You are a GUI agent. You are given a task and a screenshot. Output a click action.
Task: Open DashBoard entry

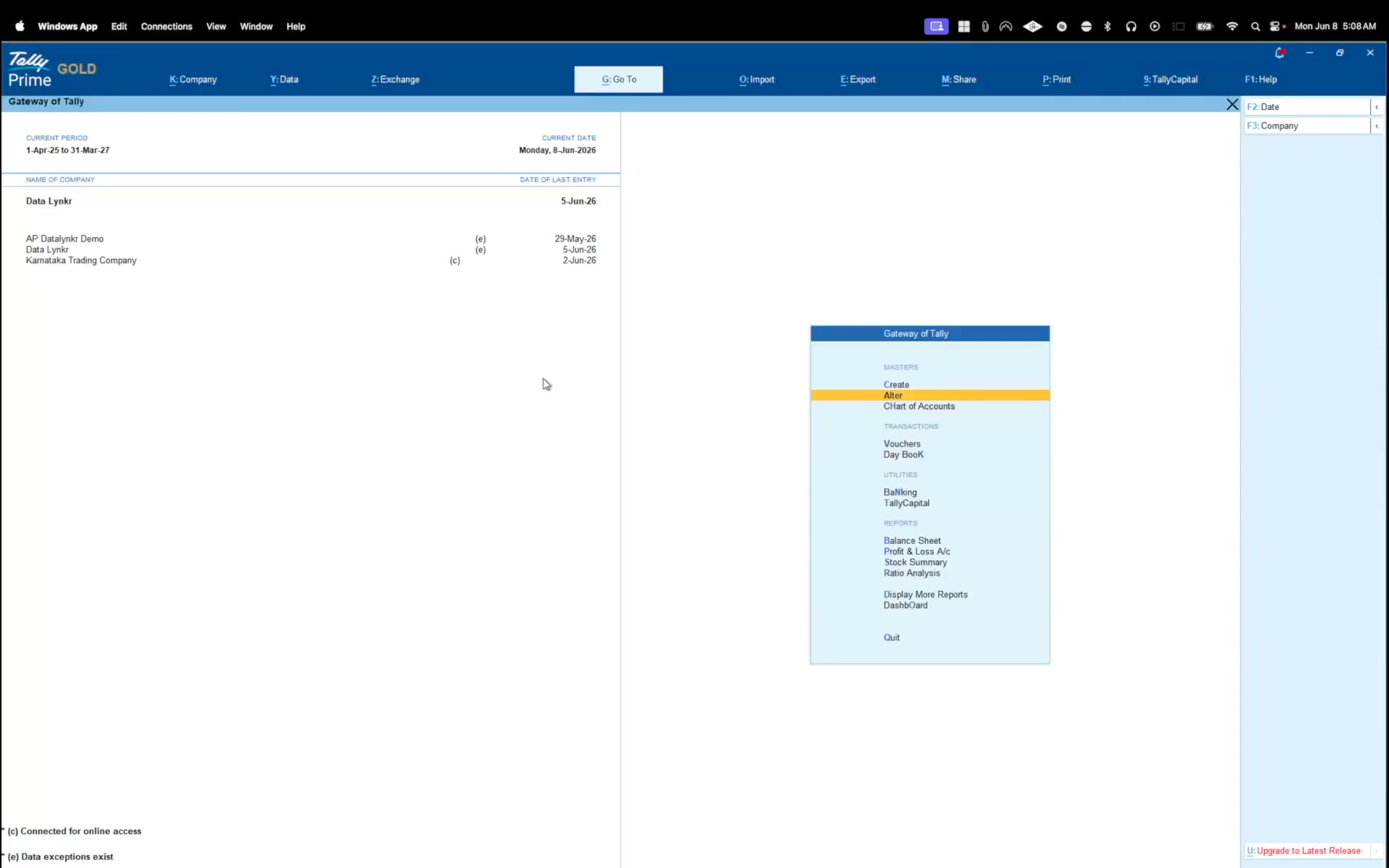905,605
